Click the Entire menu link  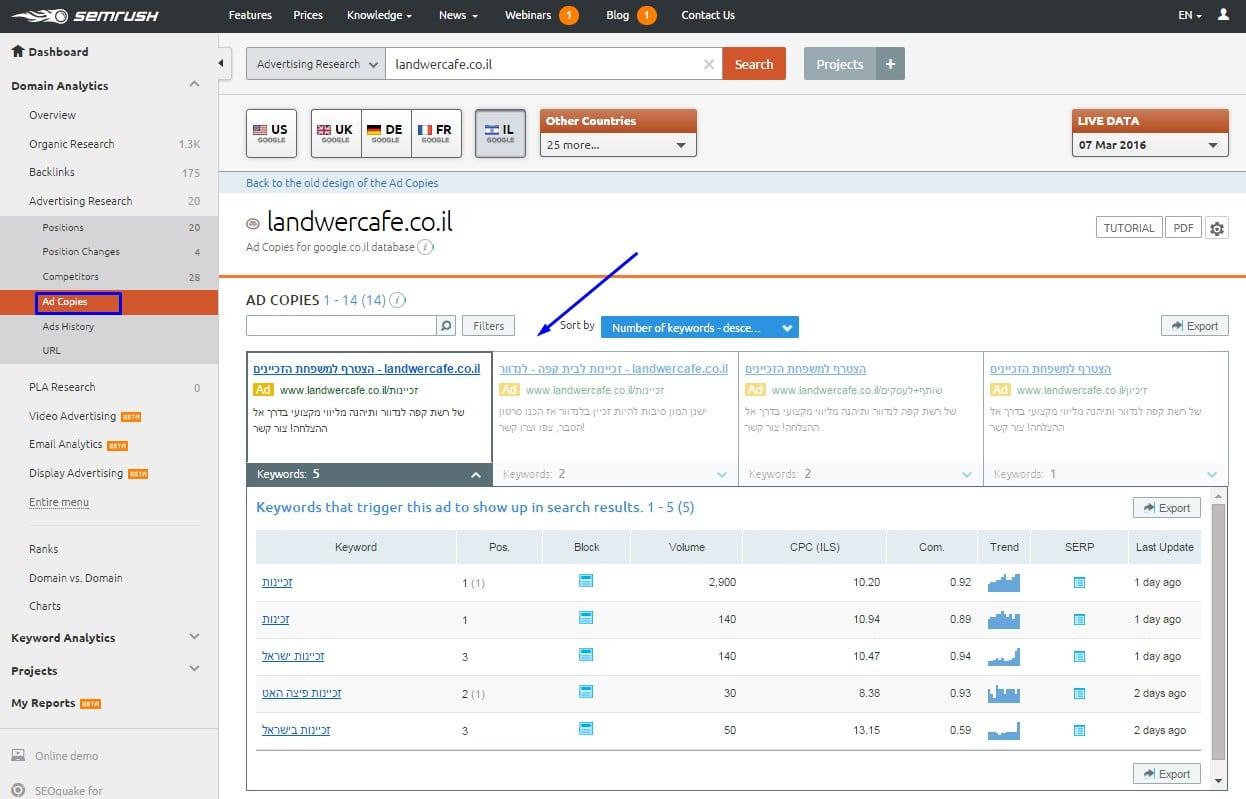(x=59, y=502)
